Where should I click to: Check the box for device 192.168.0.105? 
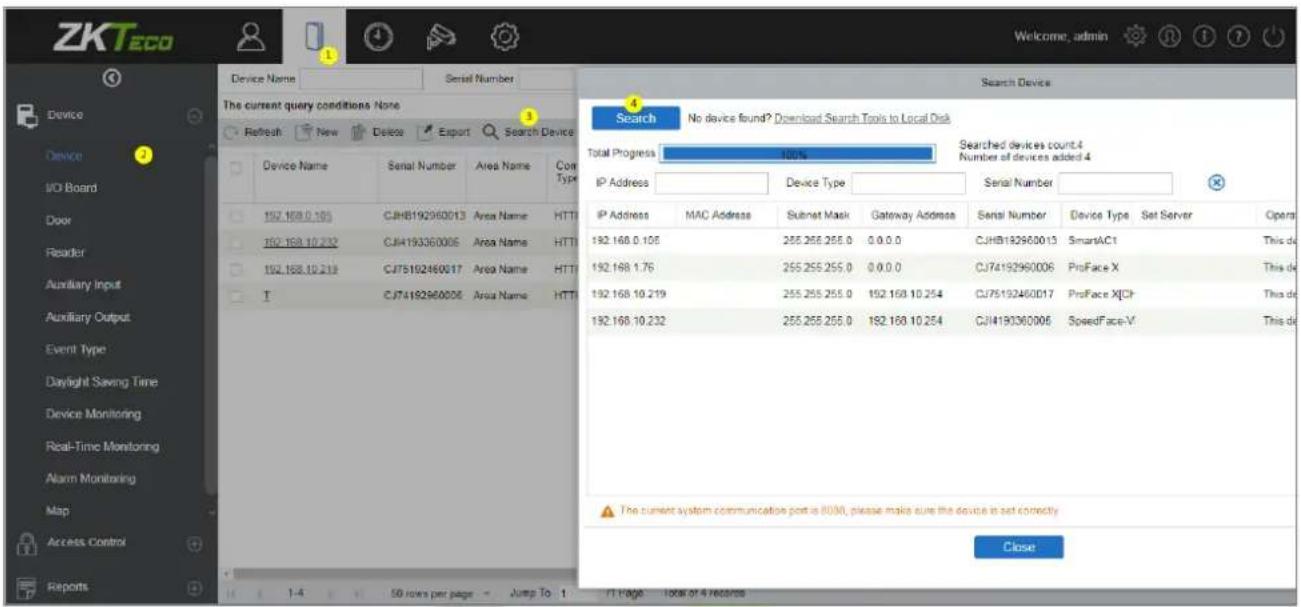[238, 215]
